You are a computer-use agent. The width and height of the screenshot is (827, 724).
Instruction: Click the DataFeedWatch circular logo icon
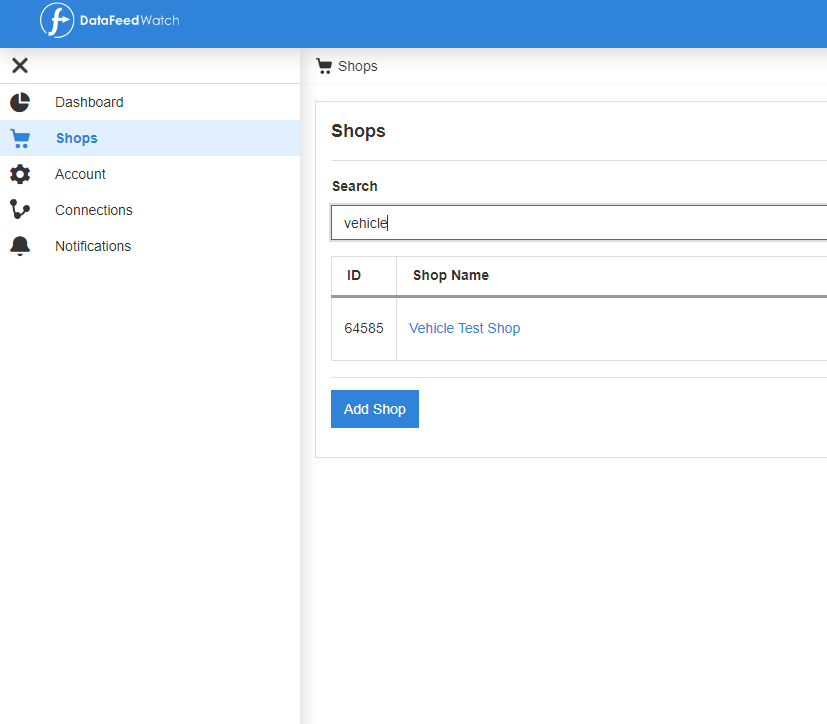click(57, 20)
